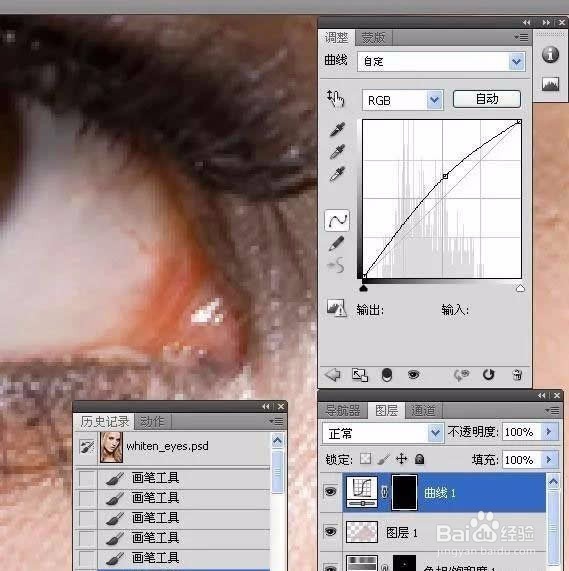
Task: Select the on-image targeted adjustment hand tool
Action: pos(335,98)
